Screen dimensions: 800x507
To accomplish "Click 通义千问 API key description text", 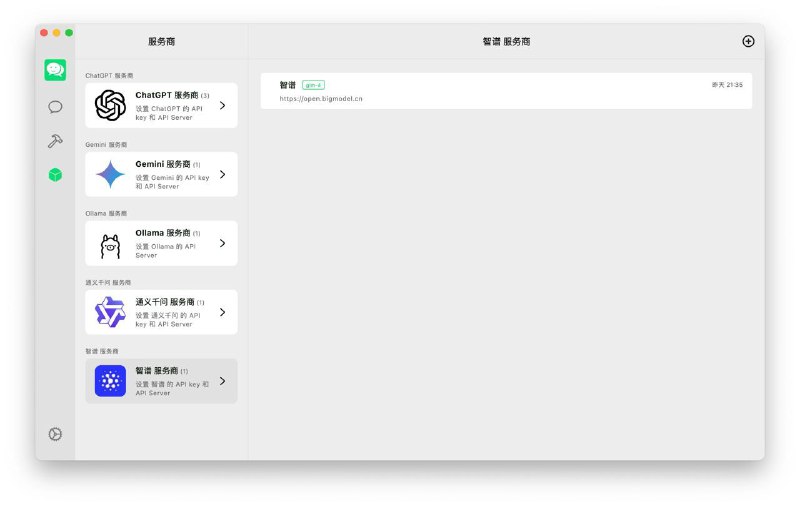I will (168, 320).
